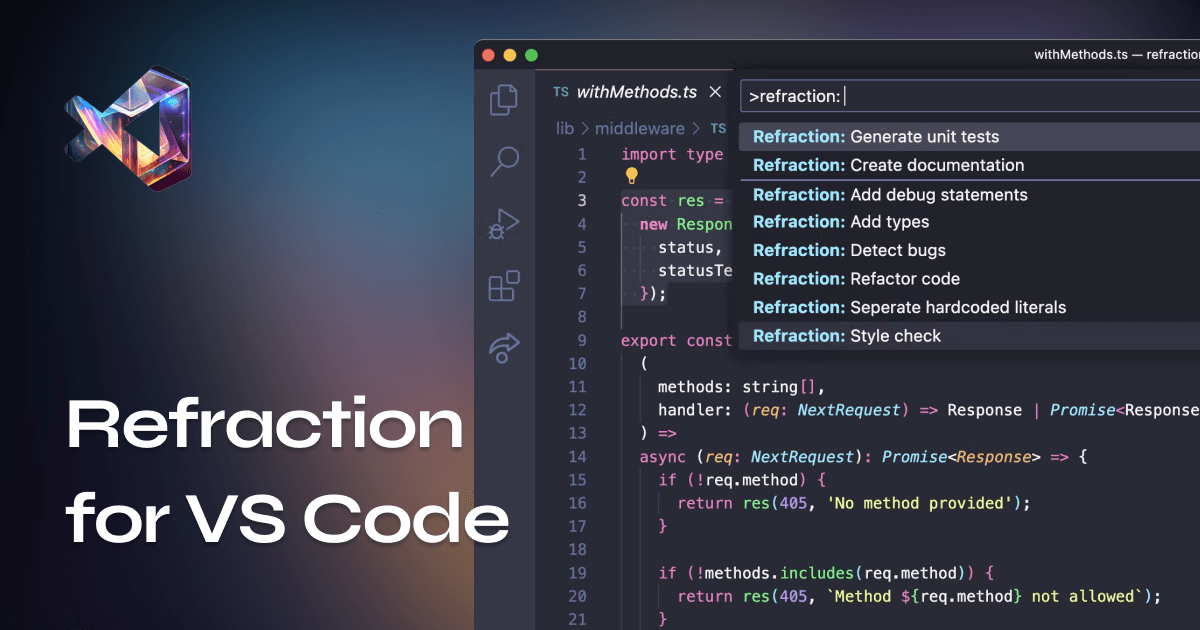This screenshot has width=1200, height=630.
Task: Open the Search view
Action: [503, 161]
